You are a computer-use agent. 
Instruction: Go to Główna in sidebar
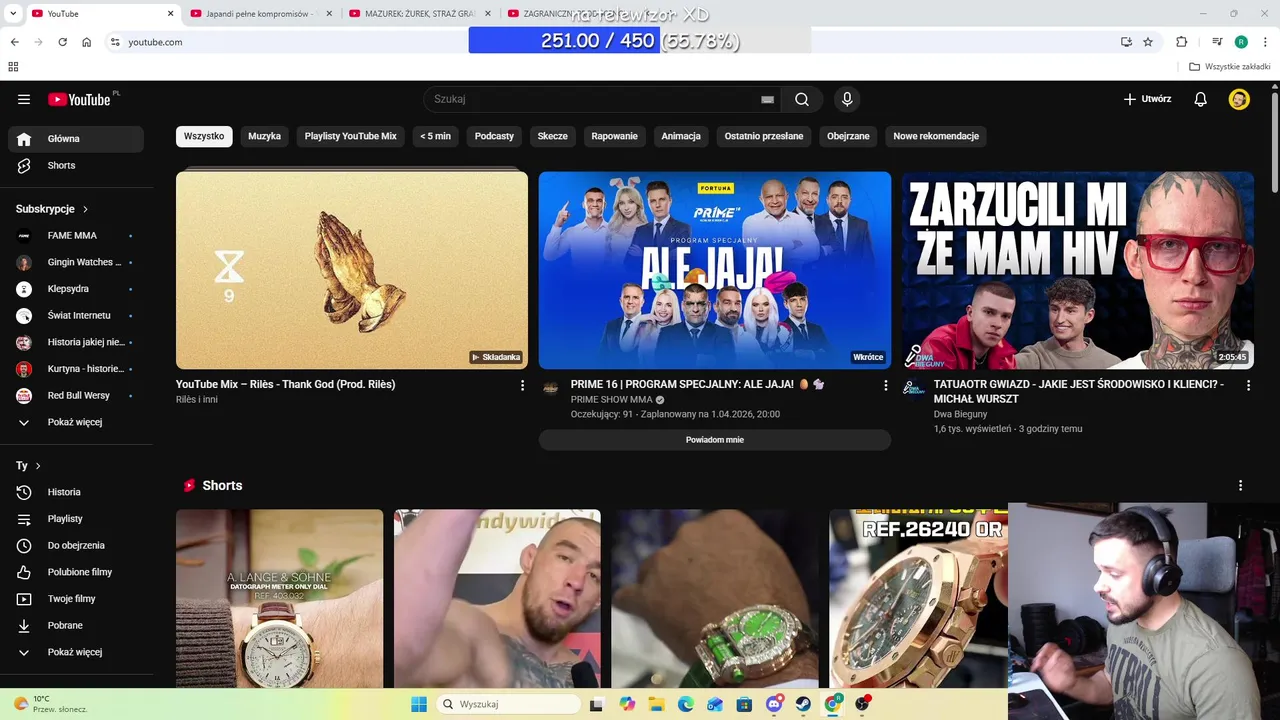tap(76, 139)
